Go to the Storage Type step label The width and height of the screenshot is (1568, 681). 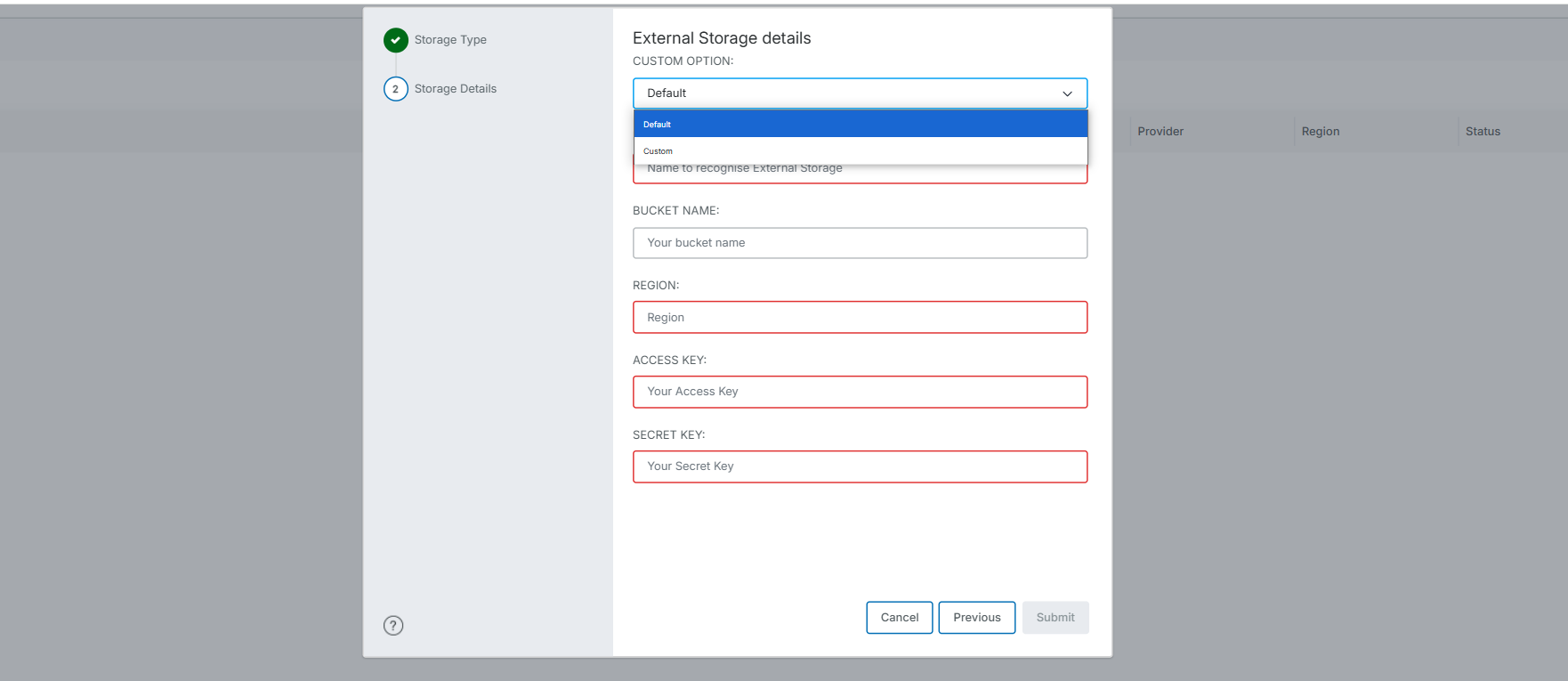(450, 40)
